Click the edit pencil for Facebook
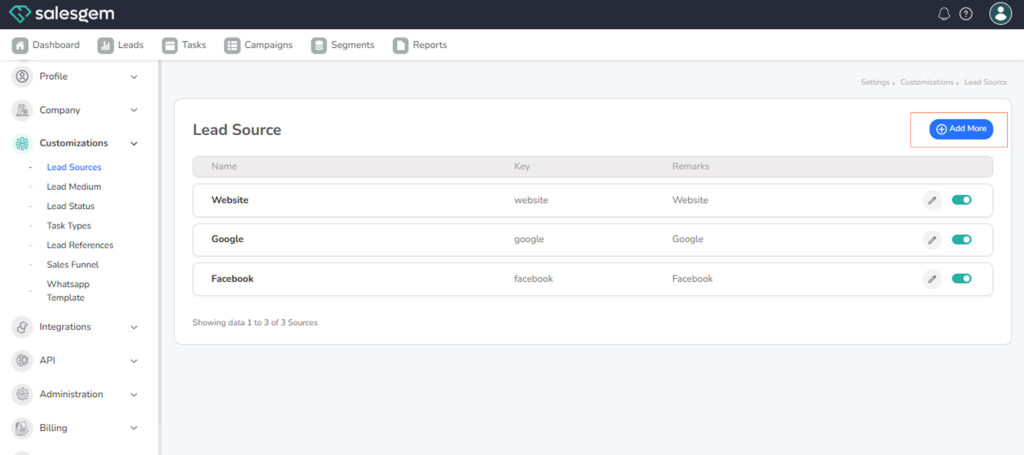Screen dimensions: 1024x455 coord(932,279)
